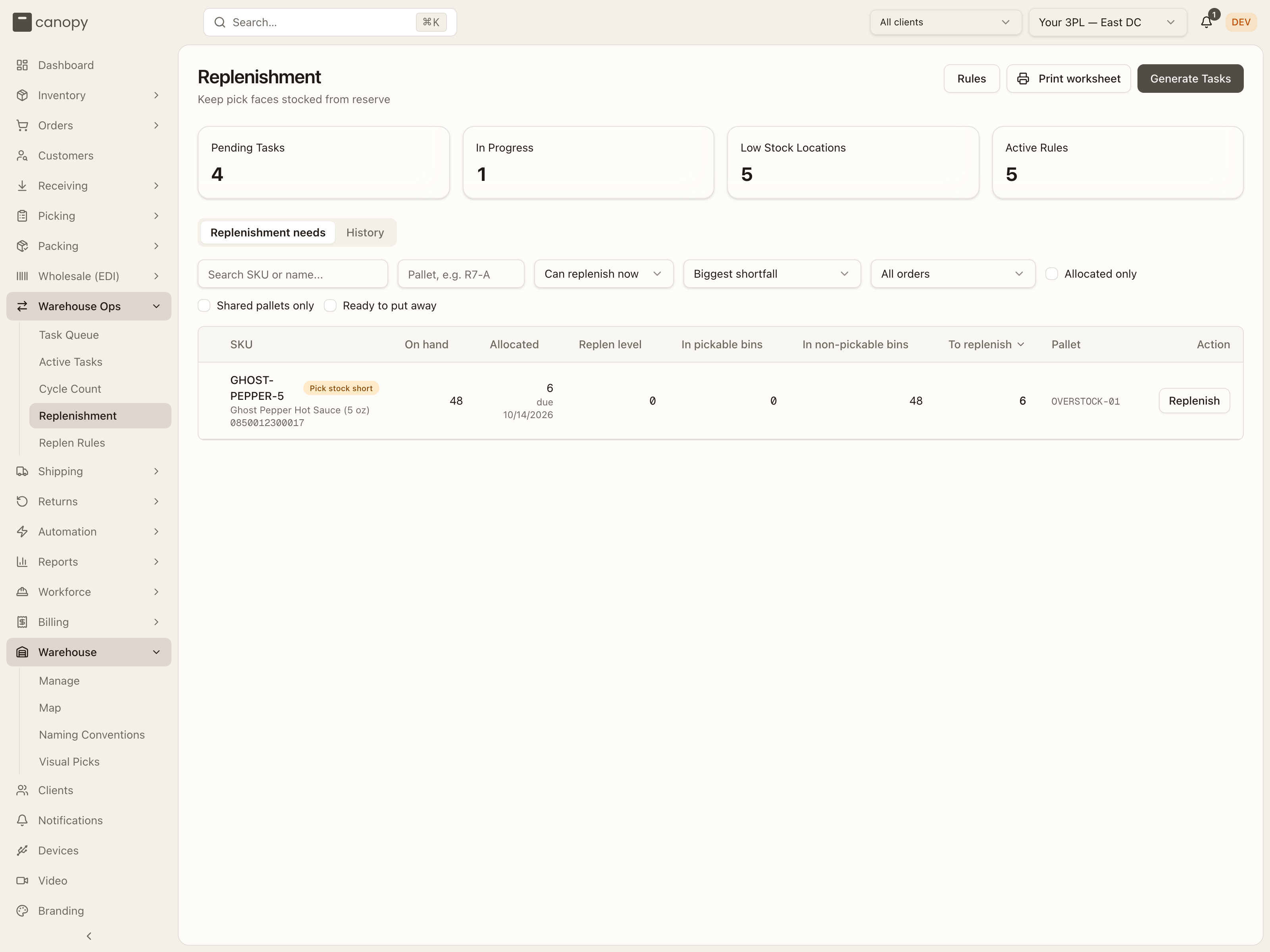Click the Print worksheet button

(x=1068, y=79)
